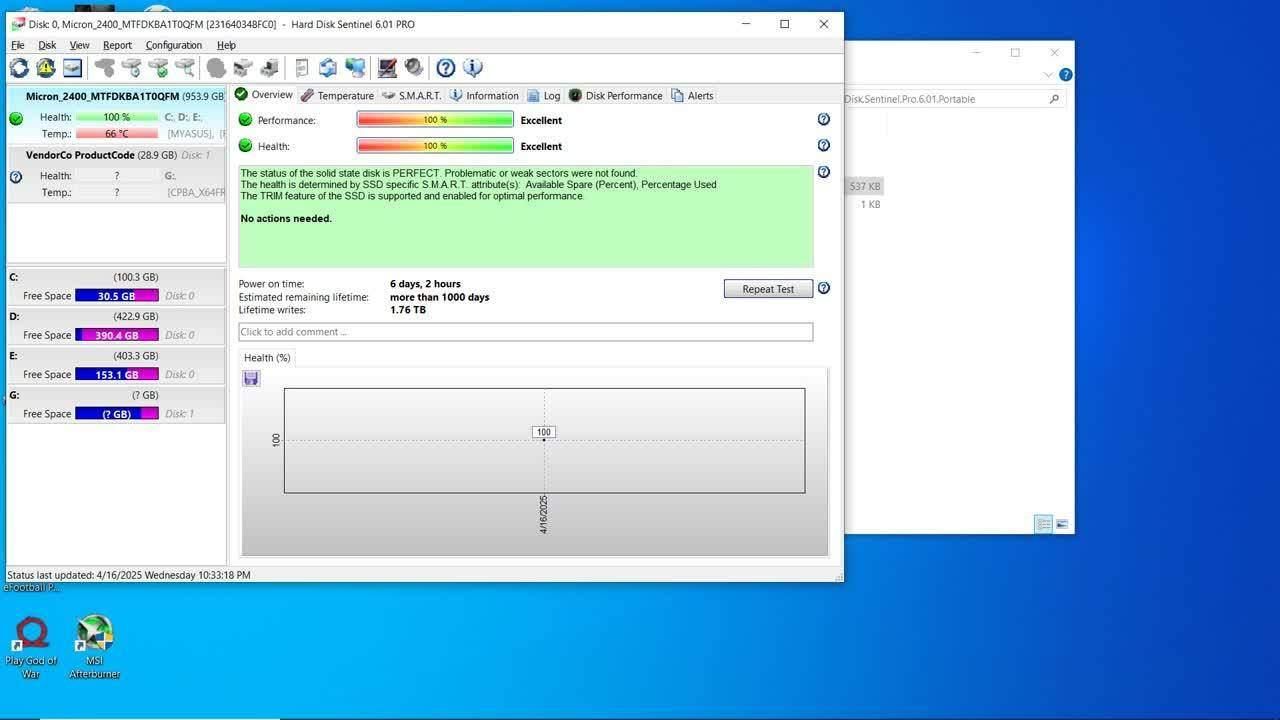Click the report document toolbar icon

tap(302, 68)
